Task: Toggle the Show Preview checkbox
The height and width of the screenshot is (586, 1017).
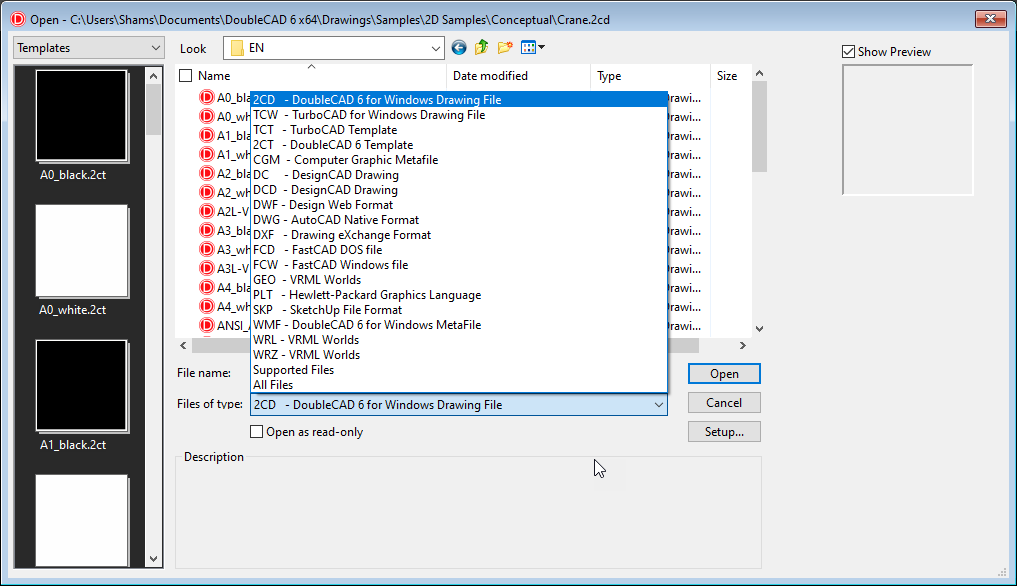Action: pyautogui.click(x=848, y=52)
